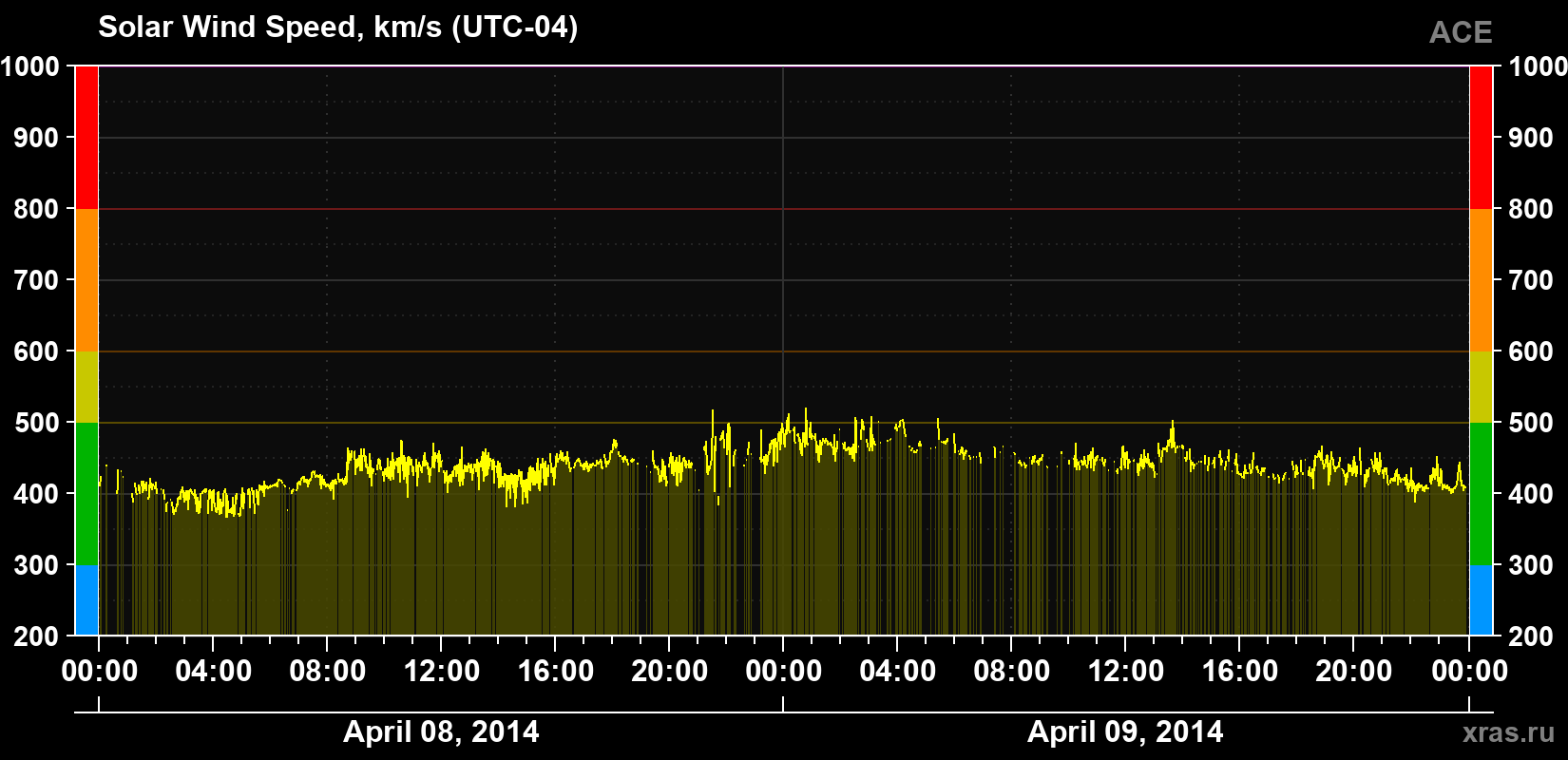Click the yellow band on the left color scale
The image size is (1568, 760).
[x=86, y=387]
